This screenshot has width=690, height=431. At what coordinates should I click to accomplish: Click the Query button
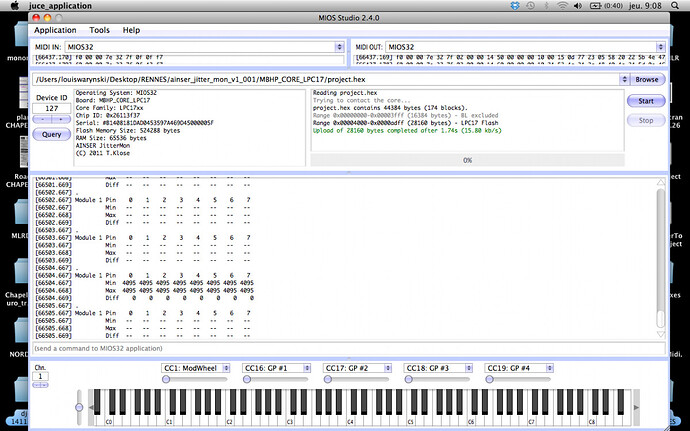[51, 134]
